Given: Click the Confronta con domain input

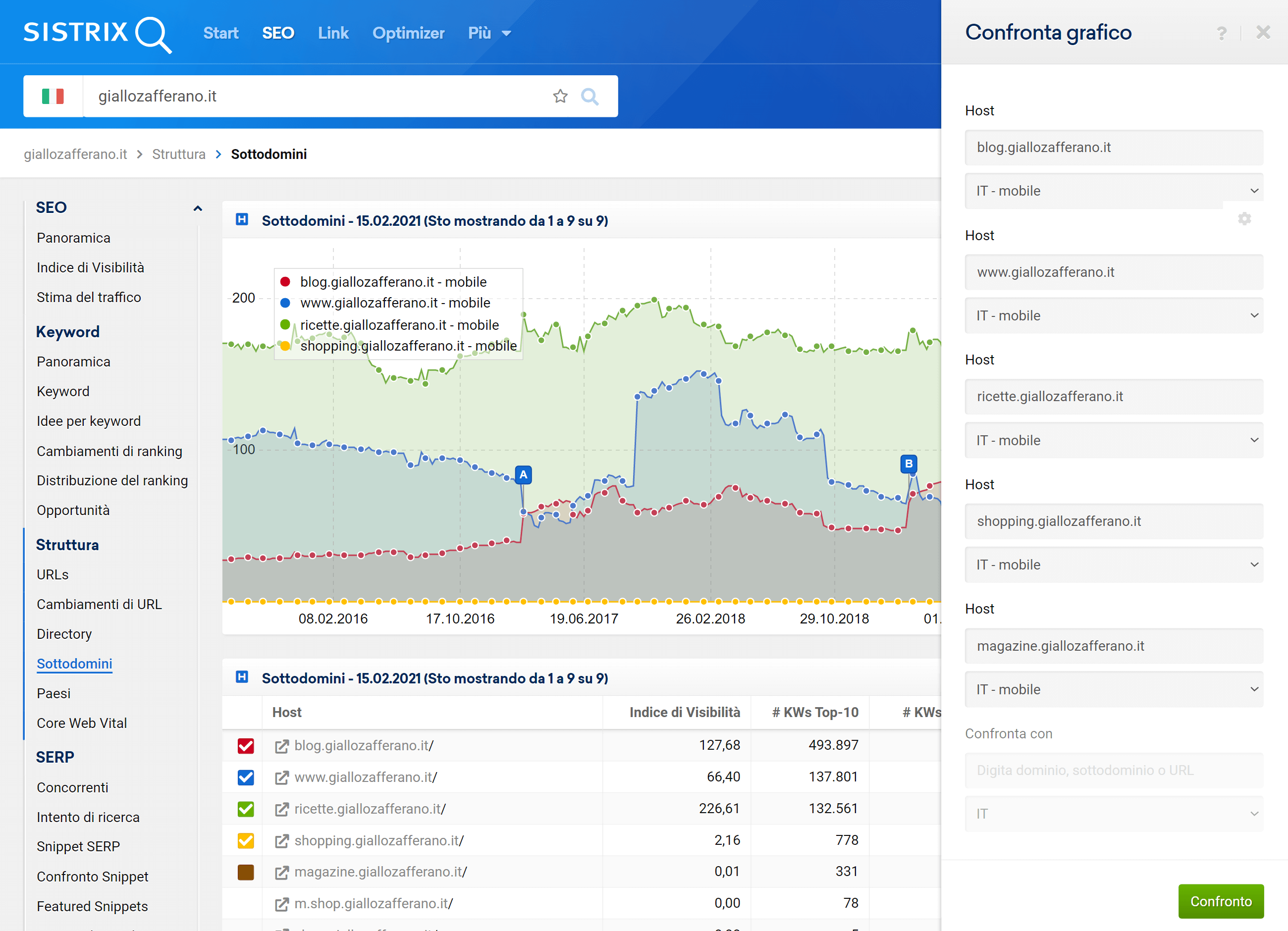Looking at the screenshot, I should [1113, 771].
